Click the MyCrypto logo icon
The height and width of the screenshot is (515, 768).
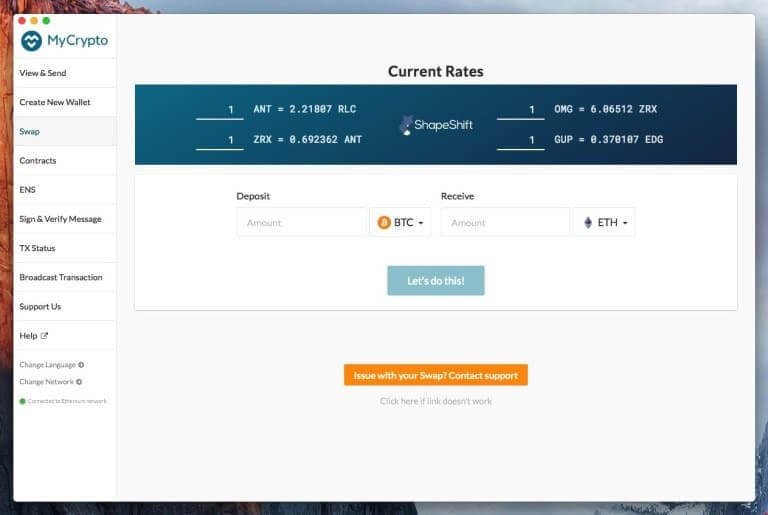[31, 41]
